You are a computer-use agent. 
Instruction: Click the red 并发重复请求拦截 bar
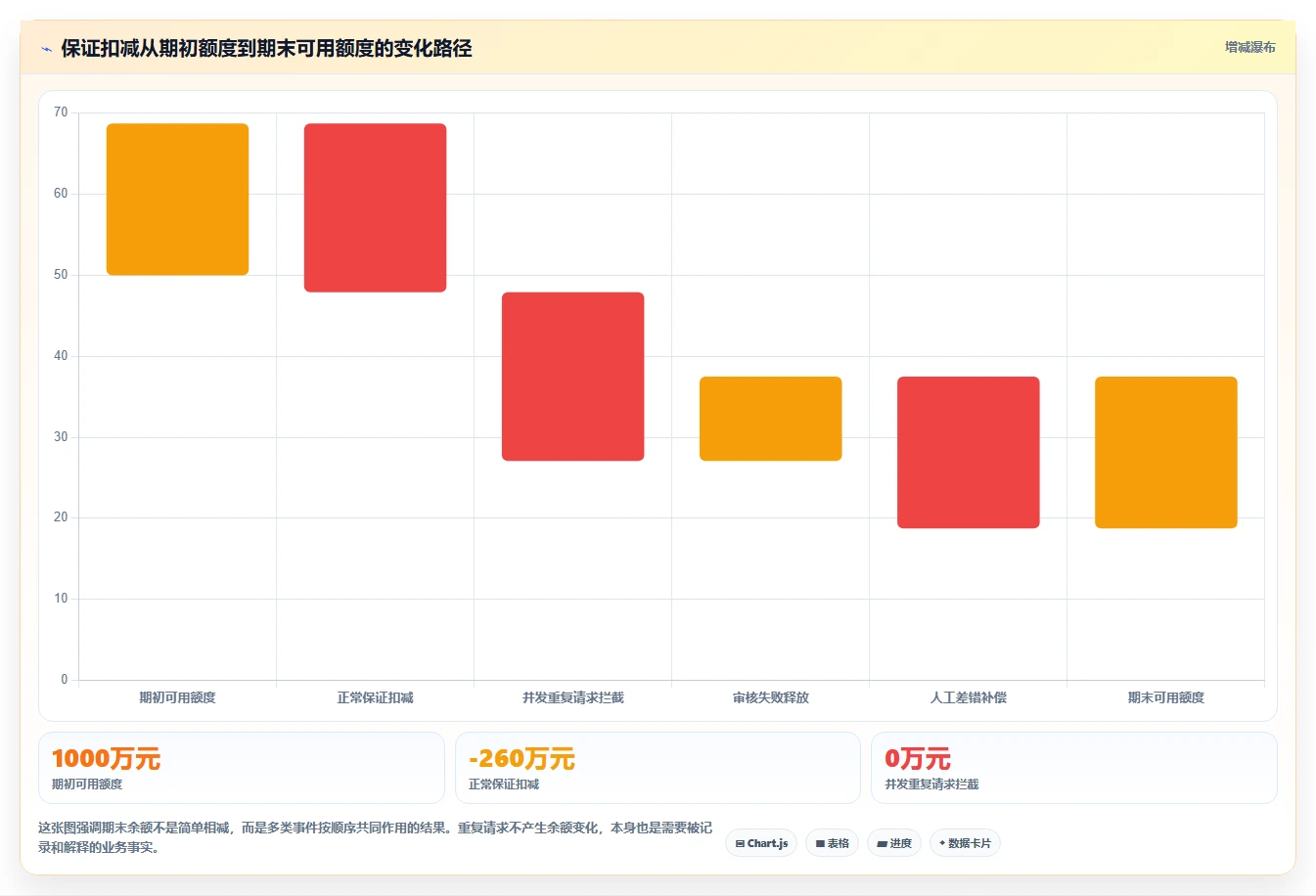572,377
